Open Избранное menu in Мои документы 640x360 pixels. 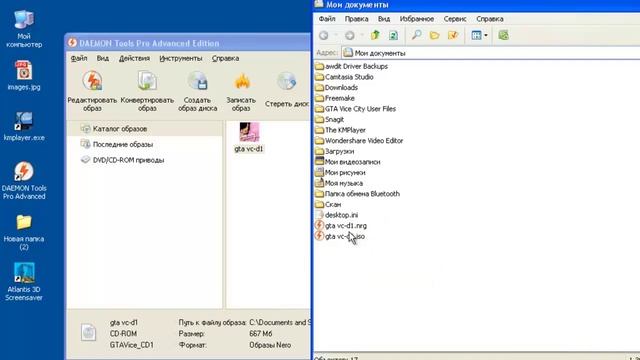pyautogui.click(x=417, y=19)
